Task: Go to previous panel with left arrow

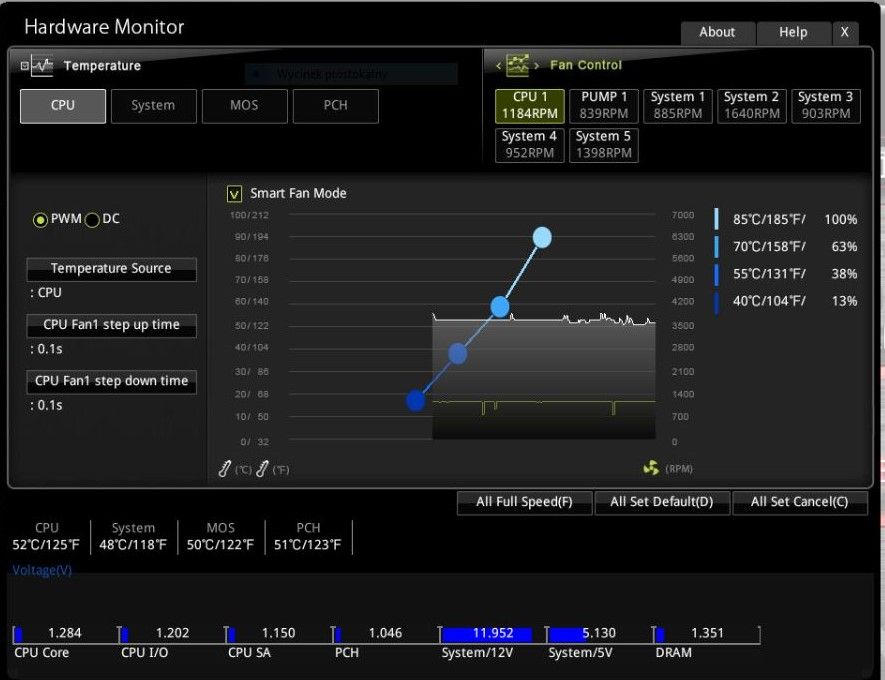Action: [x=498, y=65]
